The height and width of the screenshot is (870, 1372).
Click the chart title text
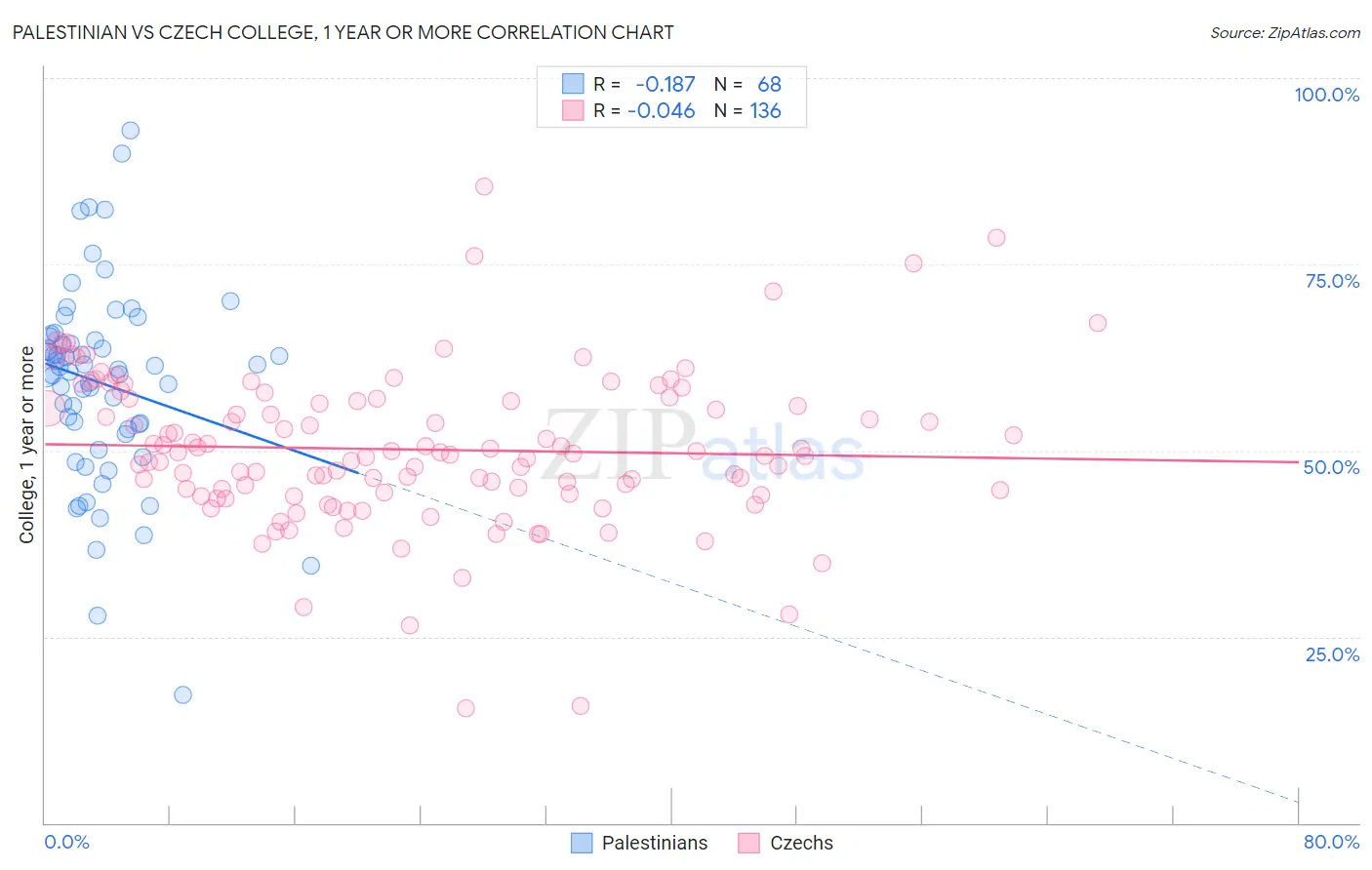click(343, 32)
